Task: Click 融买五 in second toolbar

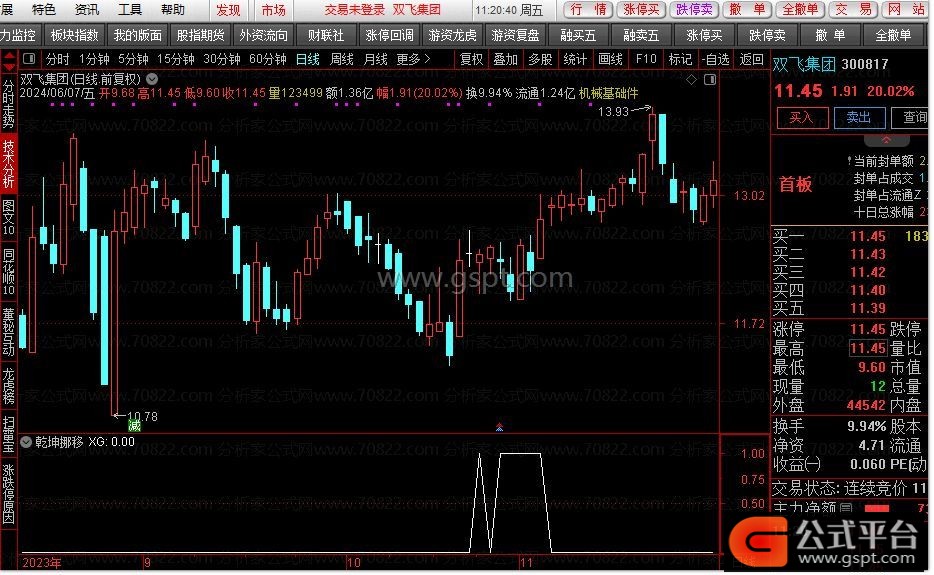Action: [x=578, y=36]
